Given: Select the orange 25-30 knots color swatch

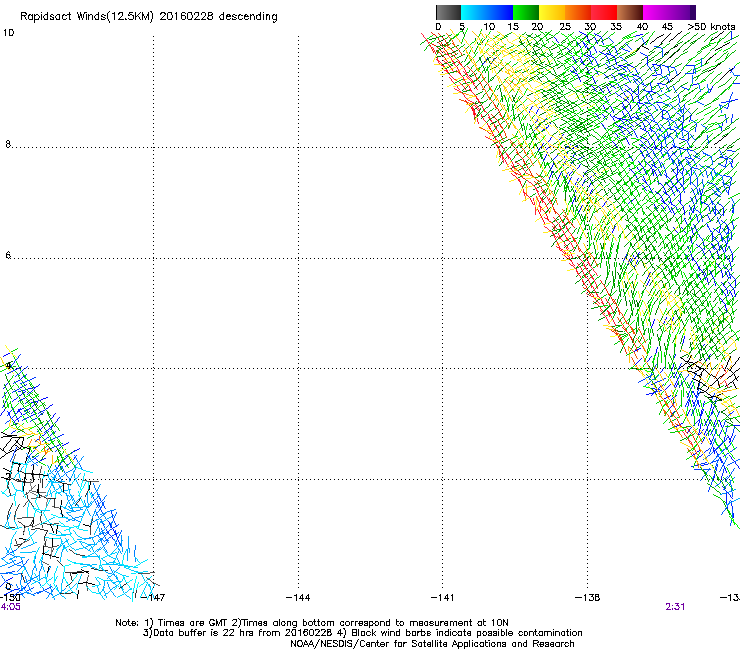Looking at the screenshot, I should click(578, 12).
